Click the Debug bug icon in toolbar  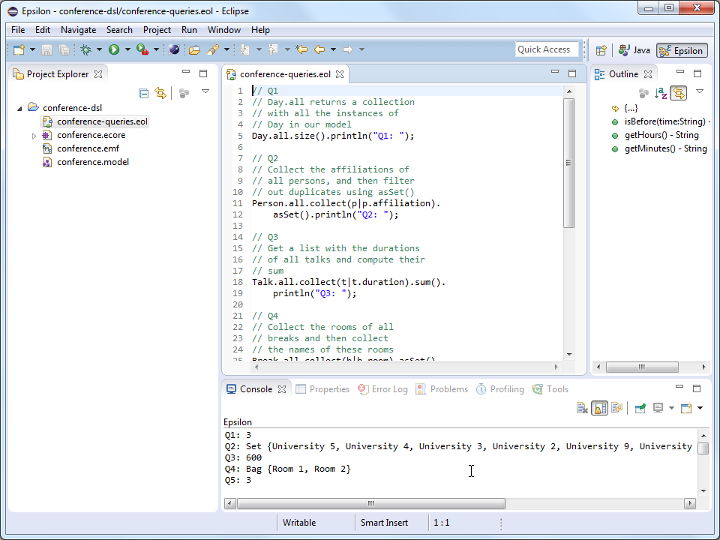[86, 49]
